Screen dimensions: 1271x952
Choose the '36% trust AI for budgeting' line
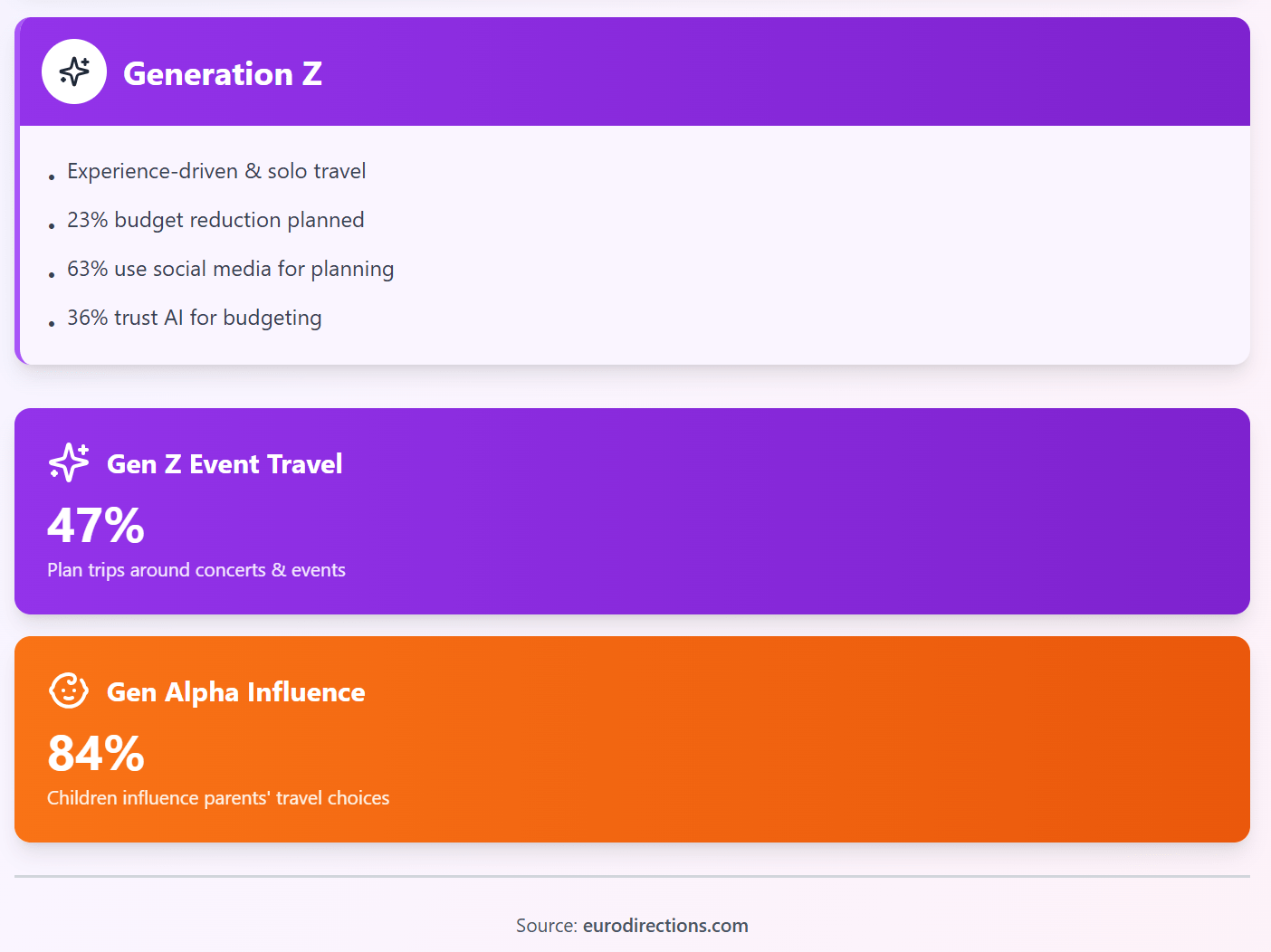point(194,318)
